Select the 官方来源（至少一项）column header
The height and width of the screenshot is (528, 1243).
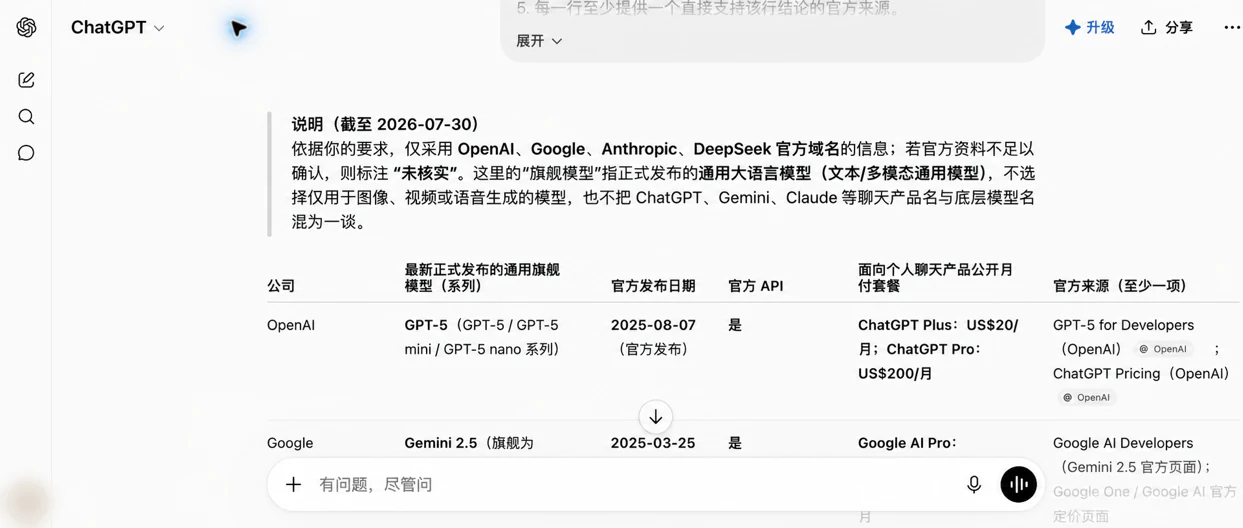click(x=1120, y=286)
